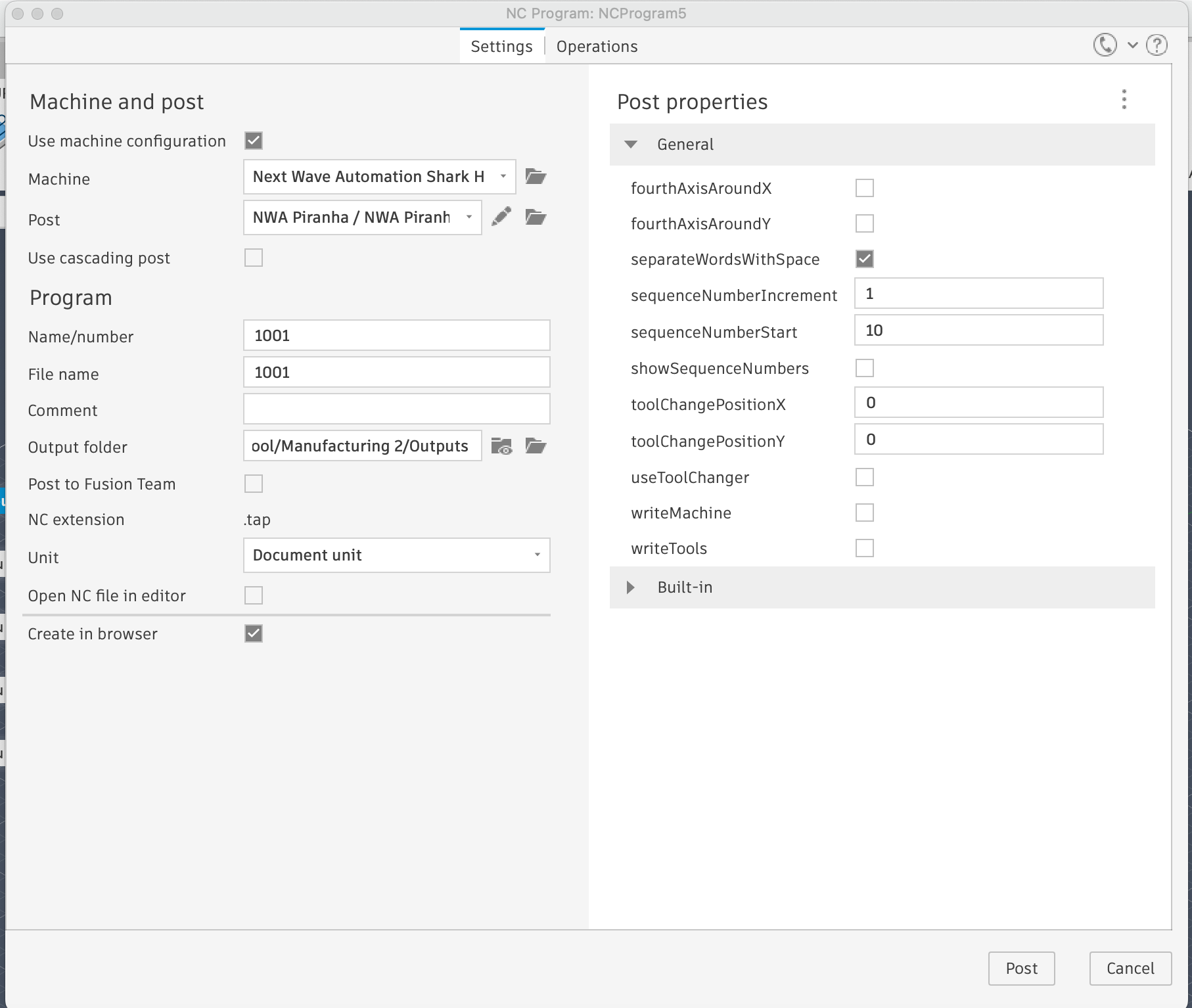Browse post library via folder icon
Screen dimensions: 1192x1008
tap(536, 218)
